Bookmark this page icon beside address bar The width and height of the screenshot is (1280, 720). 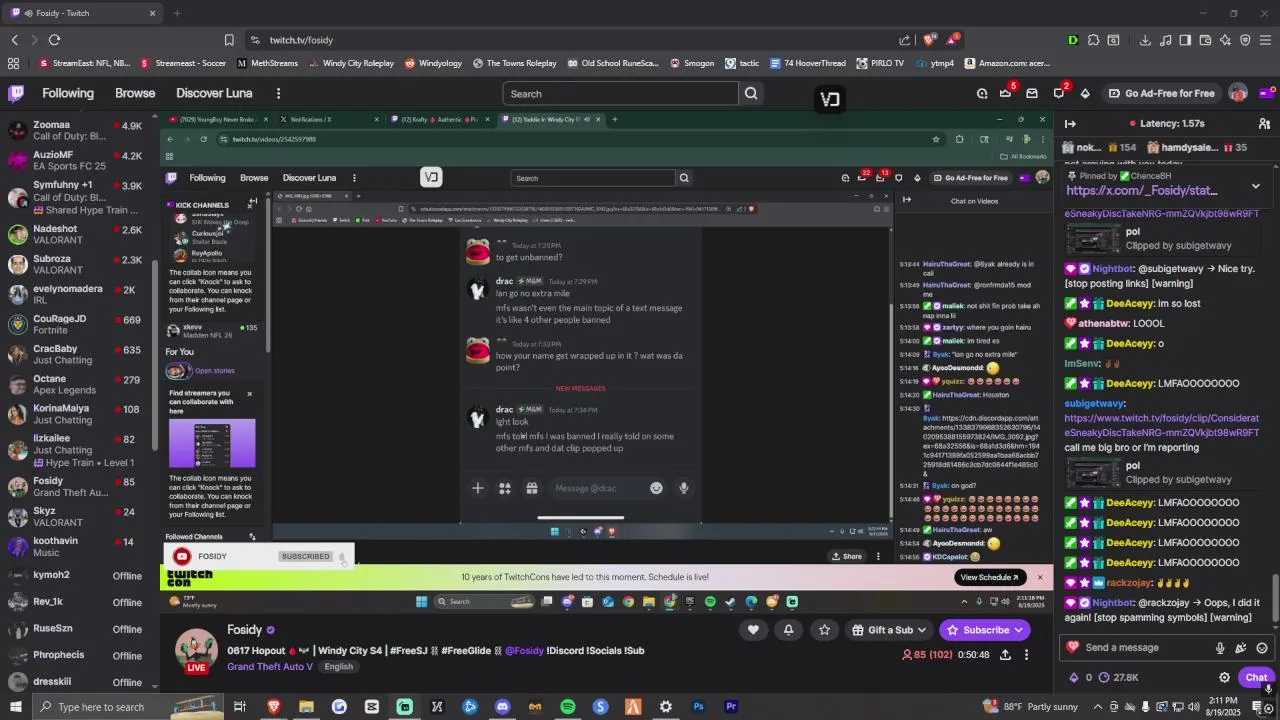(229, 40)
